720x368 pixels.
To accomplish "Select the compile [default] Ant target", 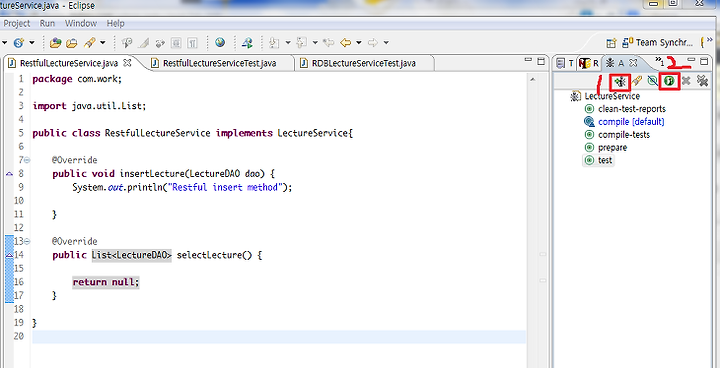I will coord(624,122).
